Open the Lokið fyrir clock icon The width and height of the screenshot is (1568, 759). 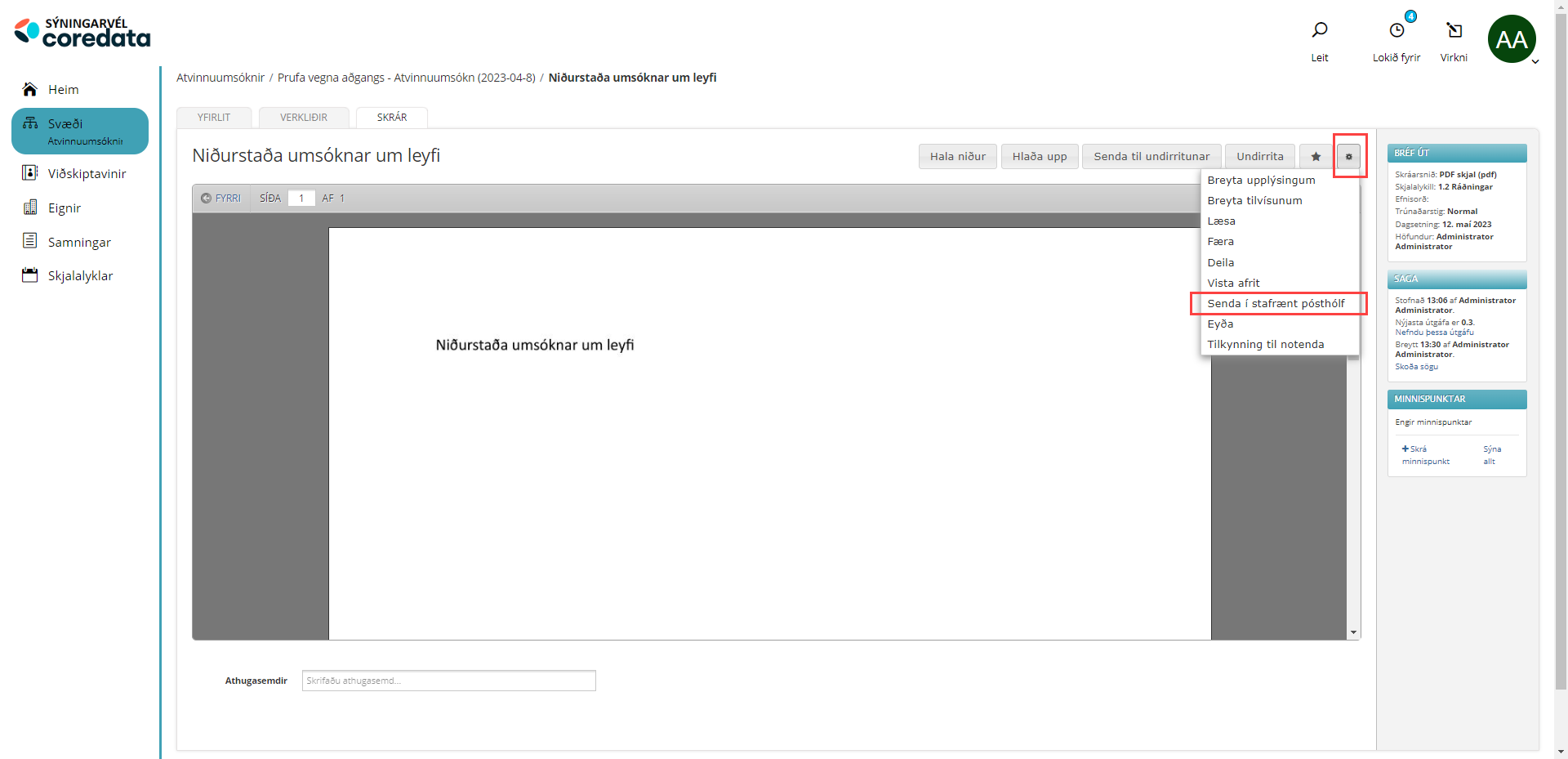[1396, 31]
